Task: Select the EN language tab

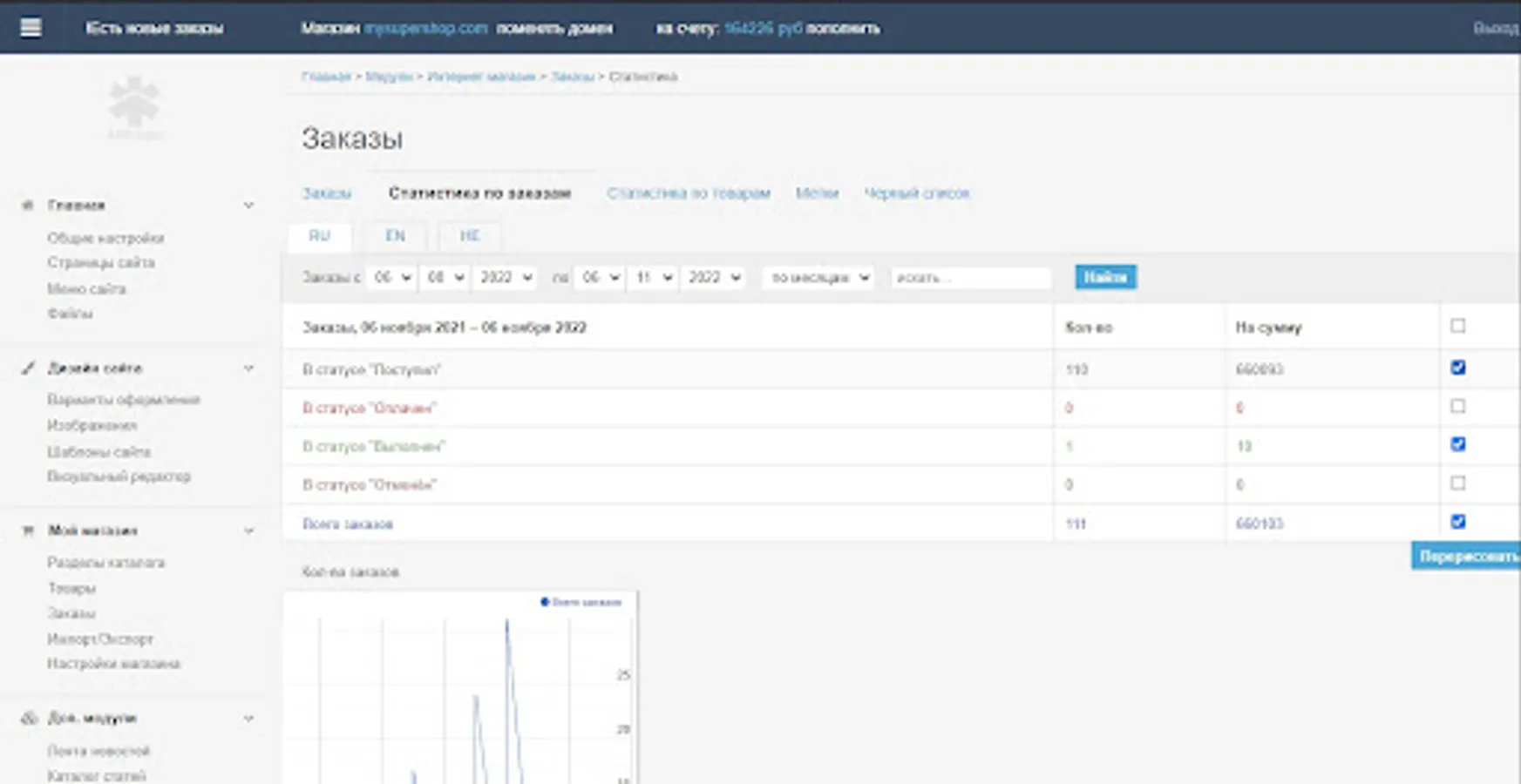Action: (x=395, y=236)
